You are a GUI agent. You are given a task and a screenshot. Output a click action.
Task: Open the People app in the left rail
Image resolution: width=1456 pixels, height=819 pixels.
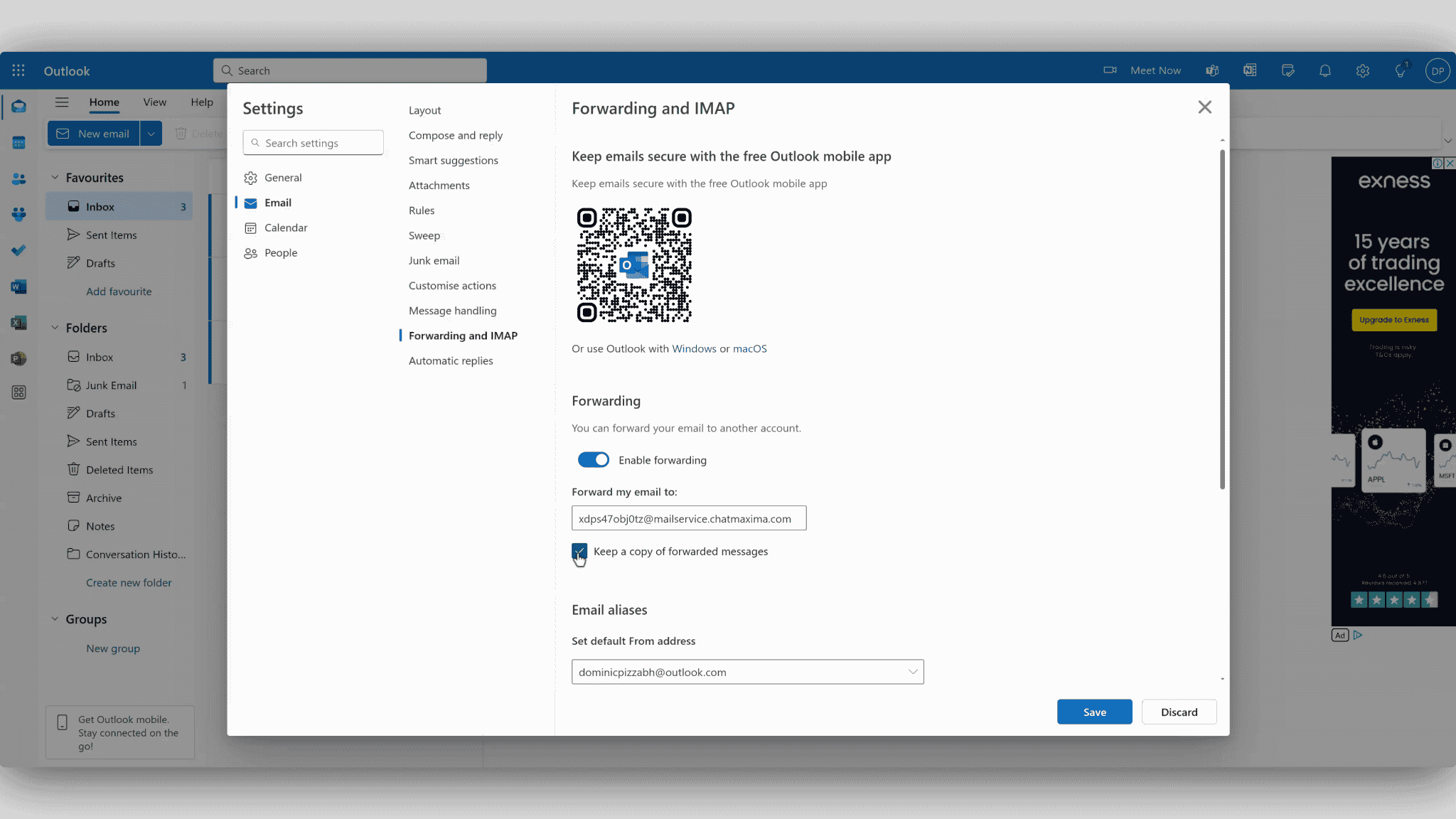18,178
